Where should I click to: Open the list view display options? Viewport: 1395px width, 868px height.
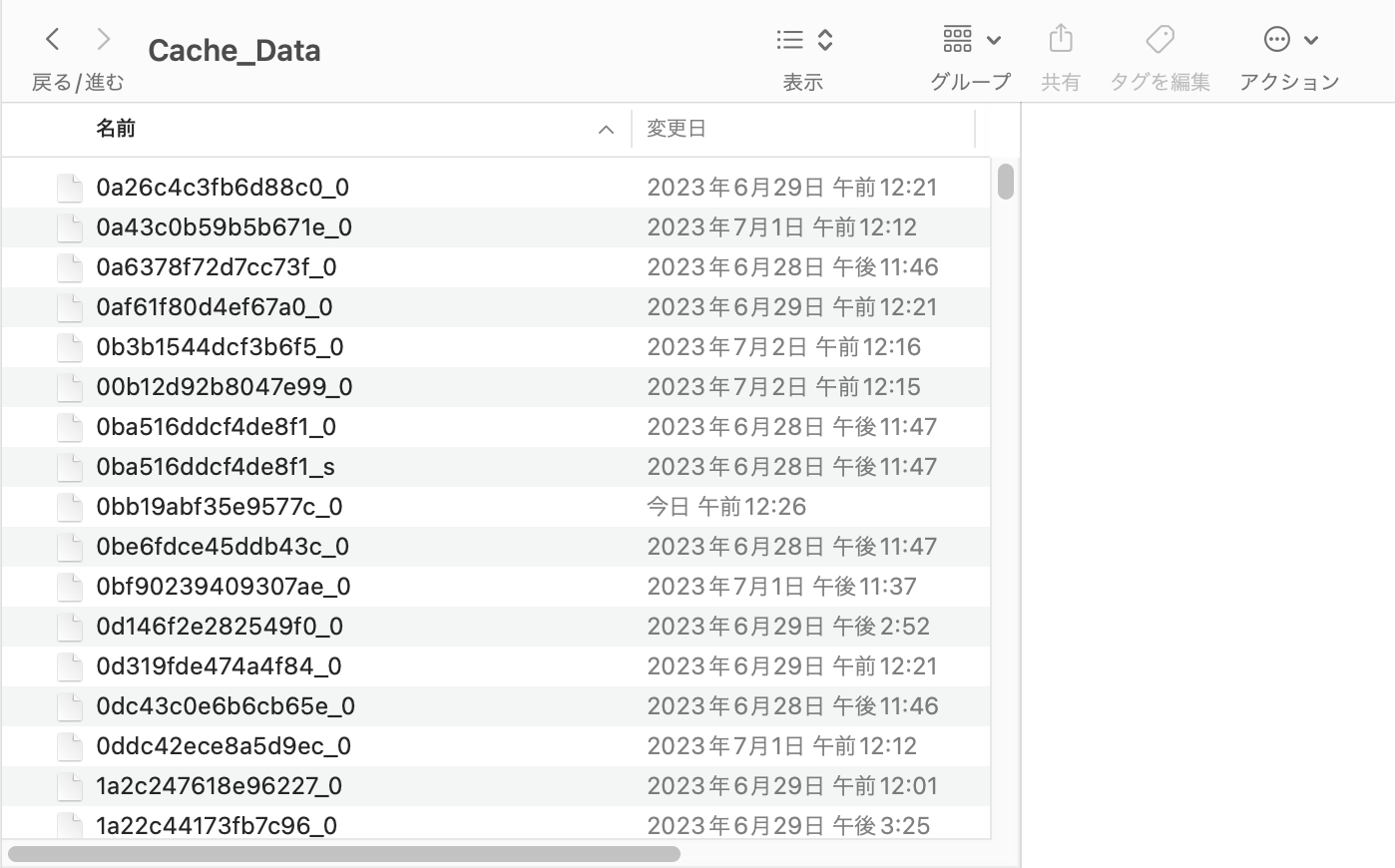804,40
